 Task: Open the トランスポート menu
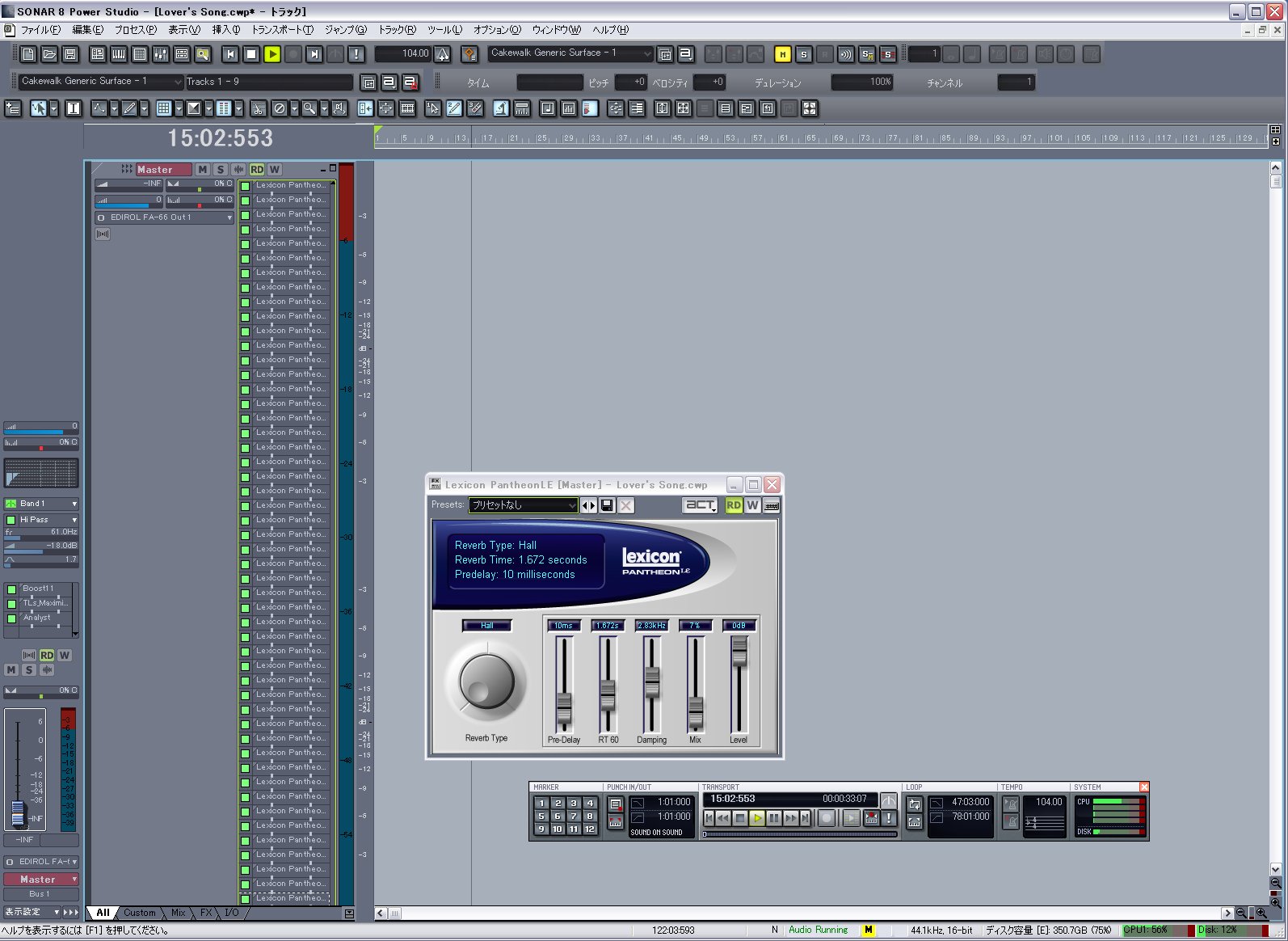click(282, 30)
